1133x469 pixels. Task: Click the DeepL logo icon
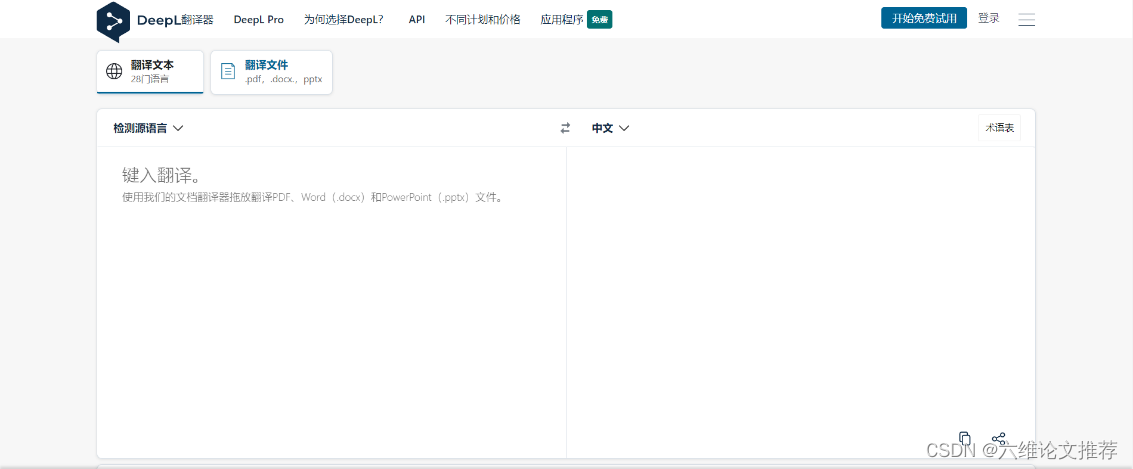113,21
